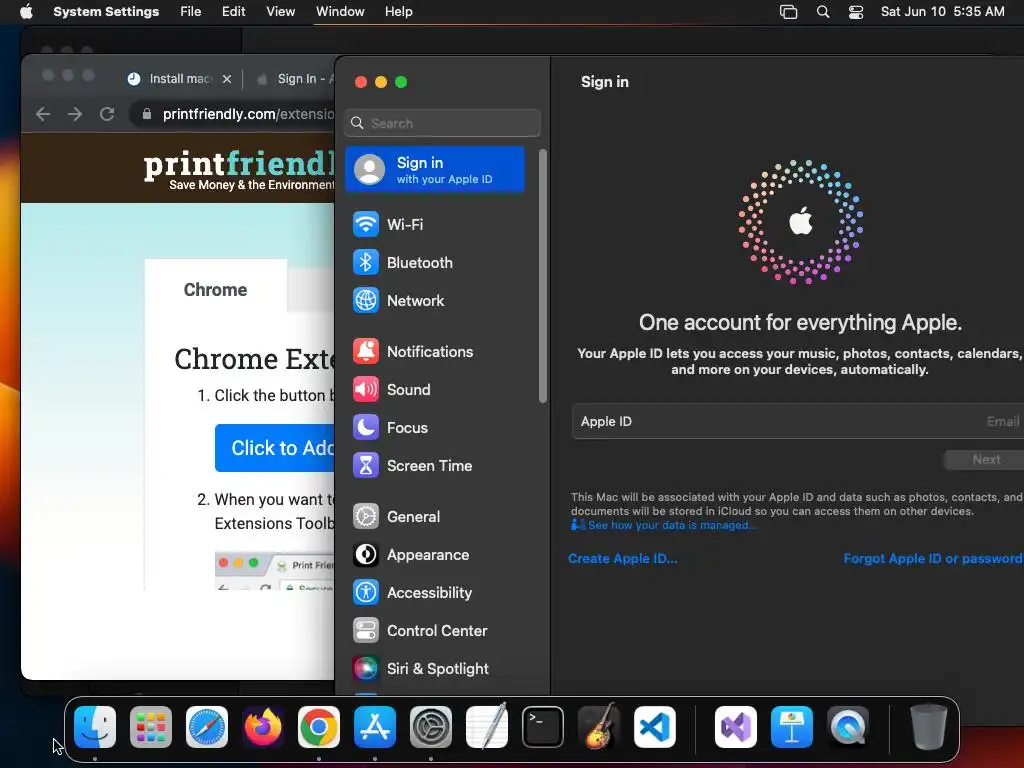Open Visual Studio from the Dock

click(736, 727)
